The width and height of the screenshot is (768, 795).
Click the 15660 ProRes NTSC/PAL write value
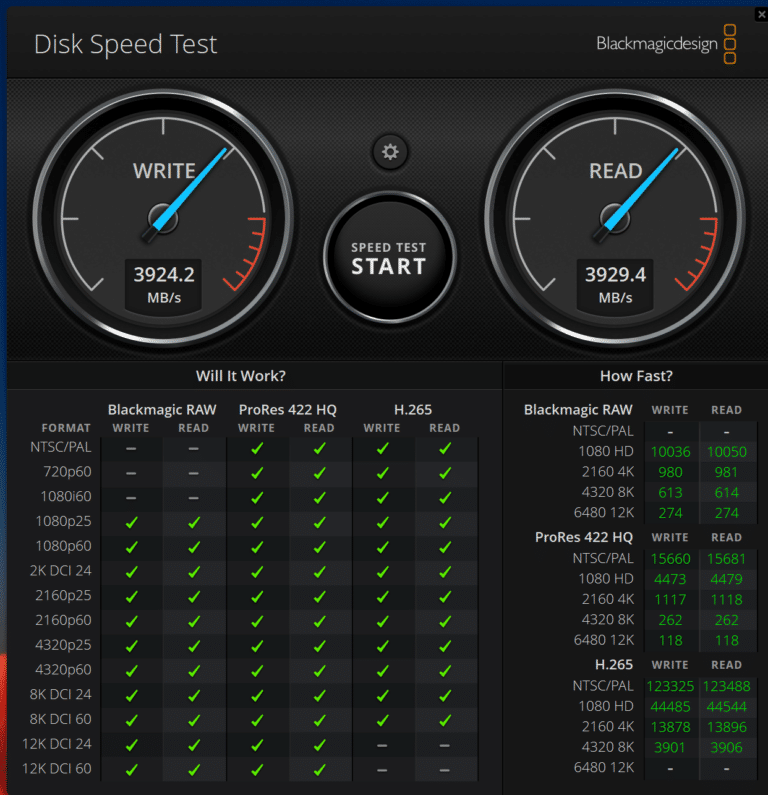point(670,559)
